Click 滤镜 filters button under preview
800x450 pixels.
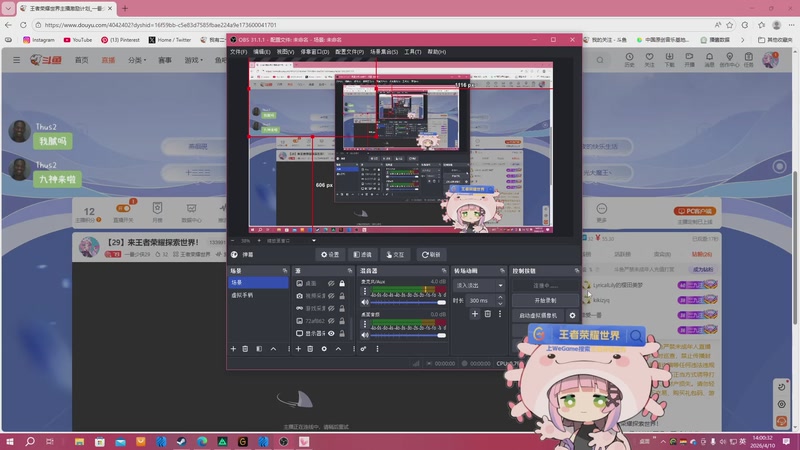click(x=363, y=255)
